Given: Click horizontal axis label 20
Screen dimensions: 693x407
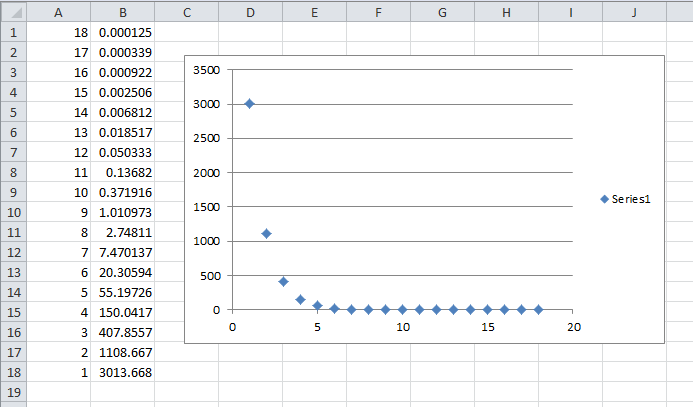Looking at the screenshot, I should tap(574, 327).
